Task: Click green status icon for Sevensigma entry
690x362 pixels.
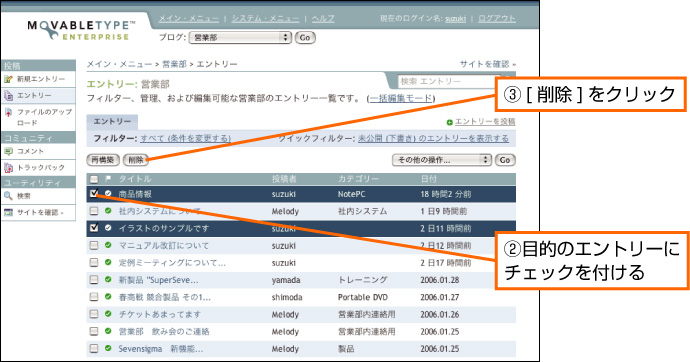Action: (108, 348)
